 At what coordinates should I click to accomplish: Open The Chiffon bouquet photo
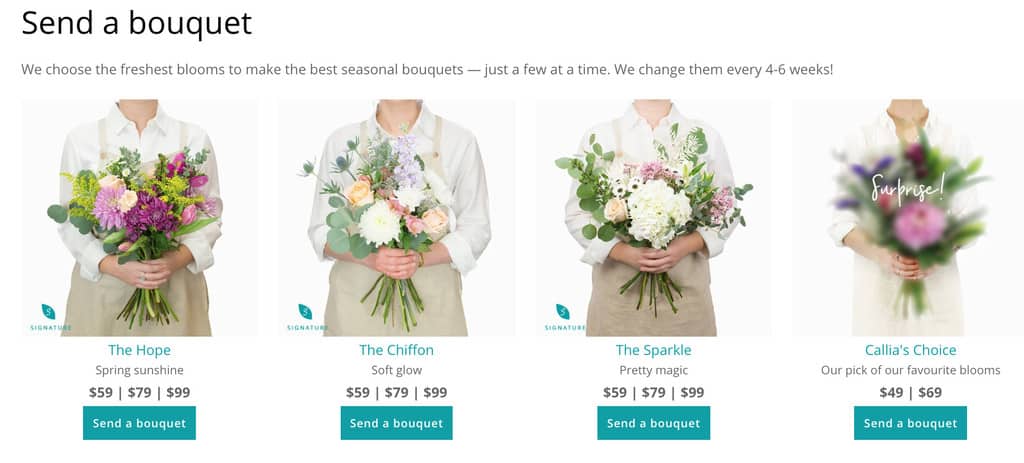tap(396, 217)
